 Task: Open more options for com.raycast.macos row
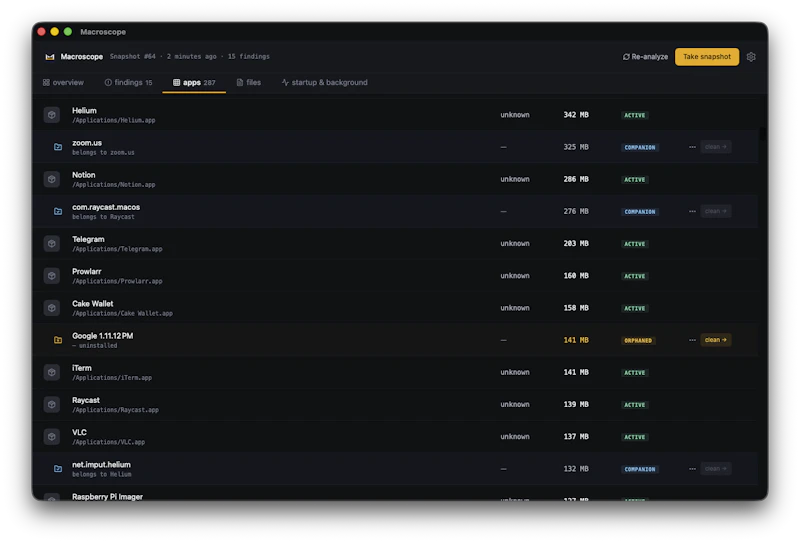click(x=692, y=211)
